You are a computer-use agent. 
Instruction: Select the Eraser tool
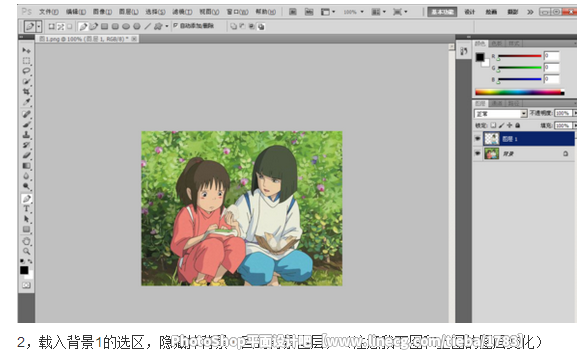click(x=26, y=155)
